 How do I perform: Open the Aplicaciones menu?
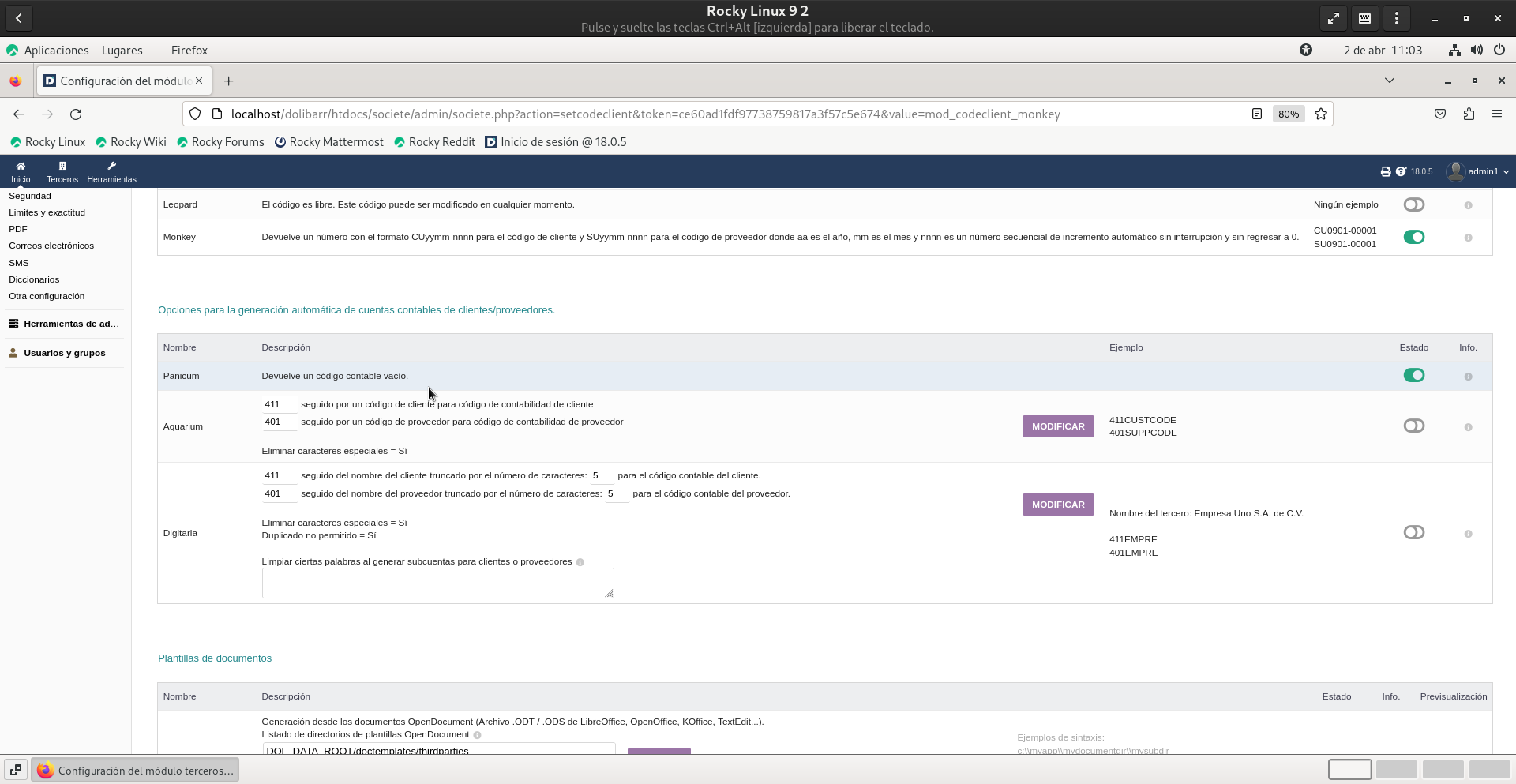56,51
